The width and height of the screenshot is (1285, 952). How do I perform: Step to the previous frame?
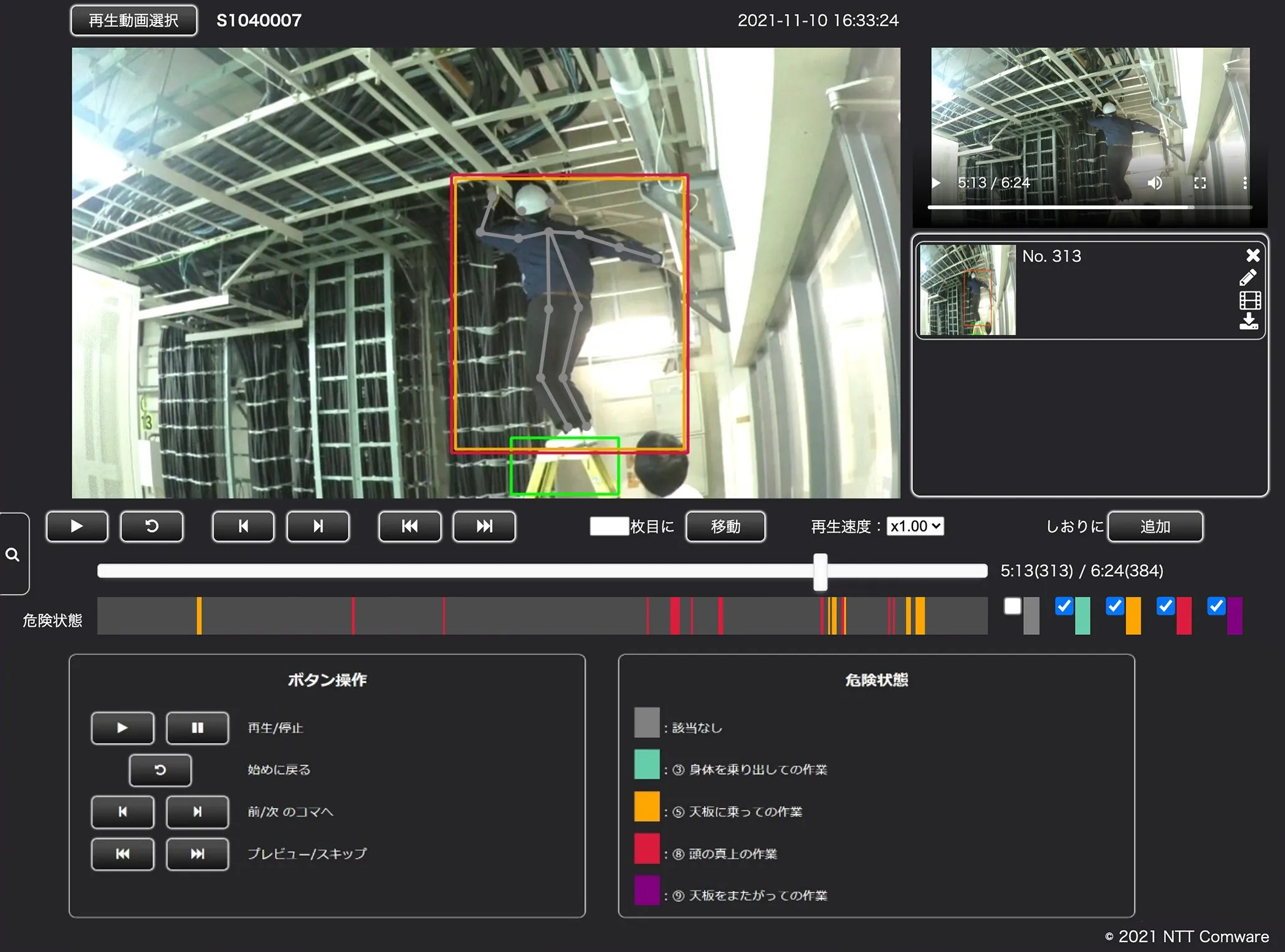click(x=243, y=526)
